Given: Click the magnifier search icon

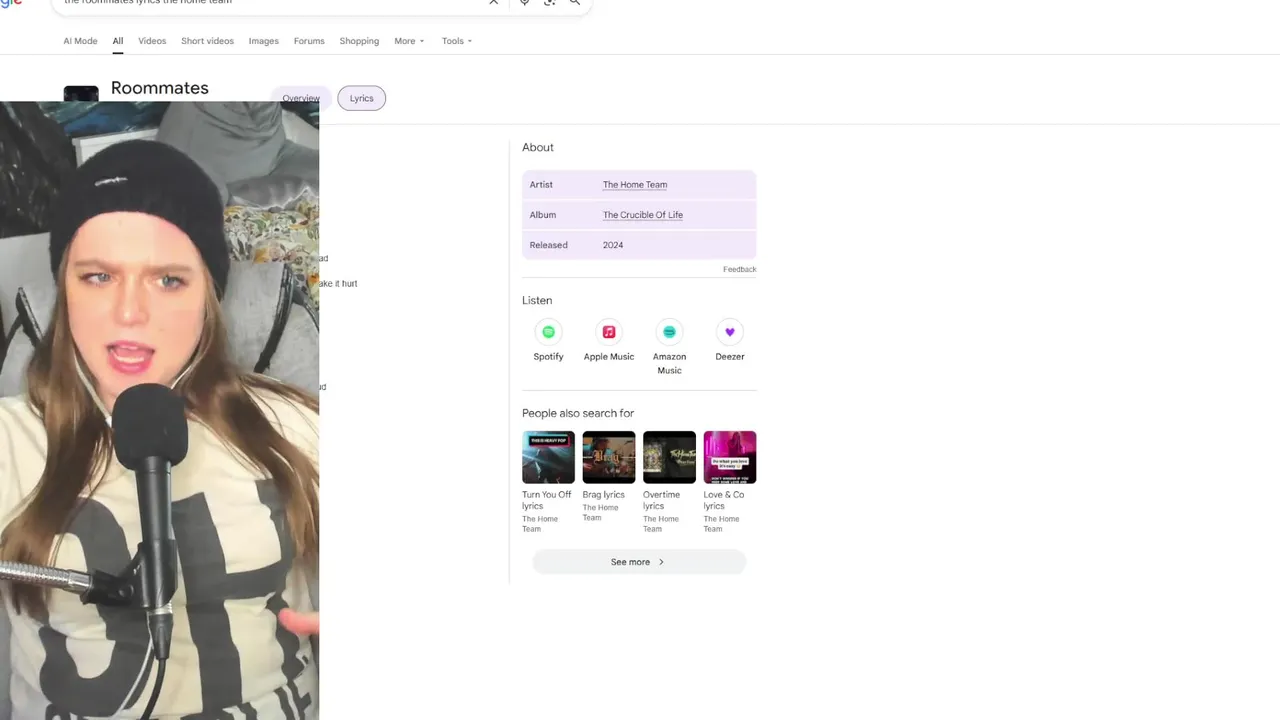Looking at the screenshot, I should pos(575,2).
